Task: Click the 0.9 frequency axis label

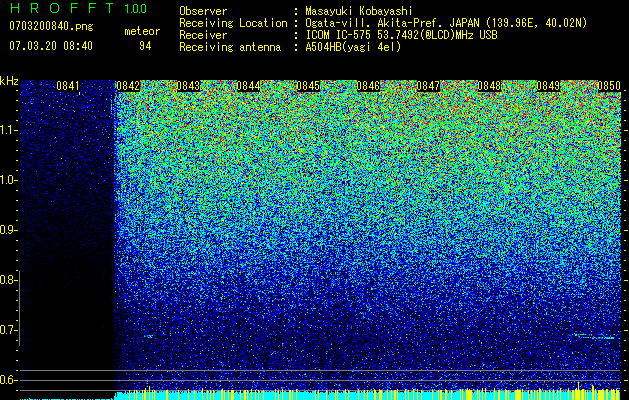Action: [8, 230]
